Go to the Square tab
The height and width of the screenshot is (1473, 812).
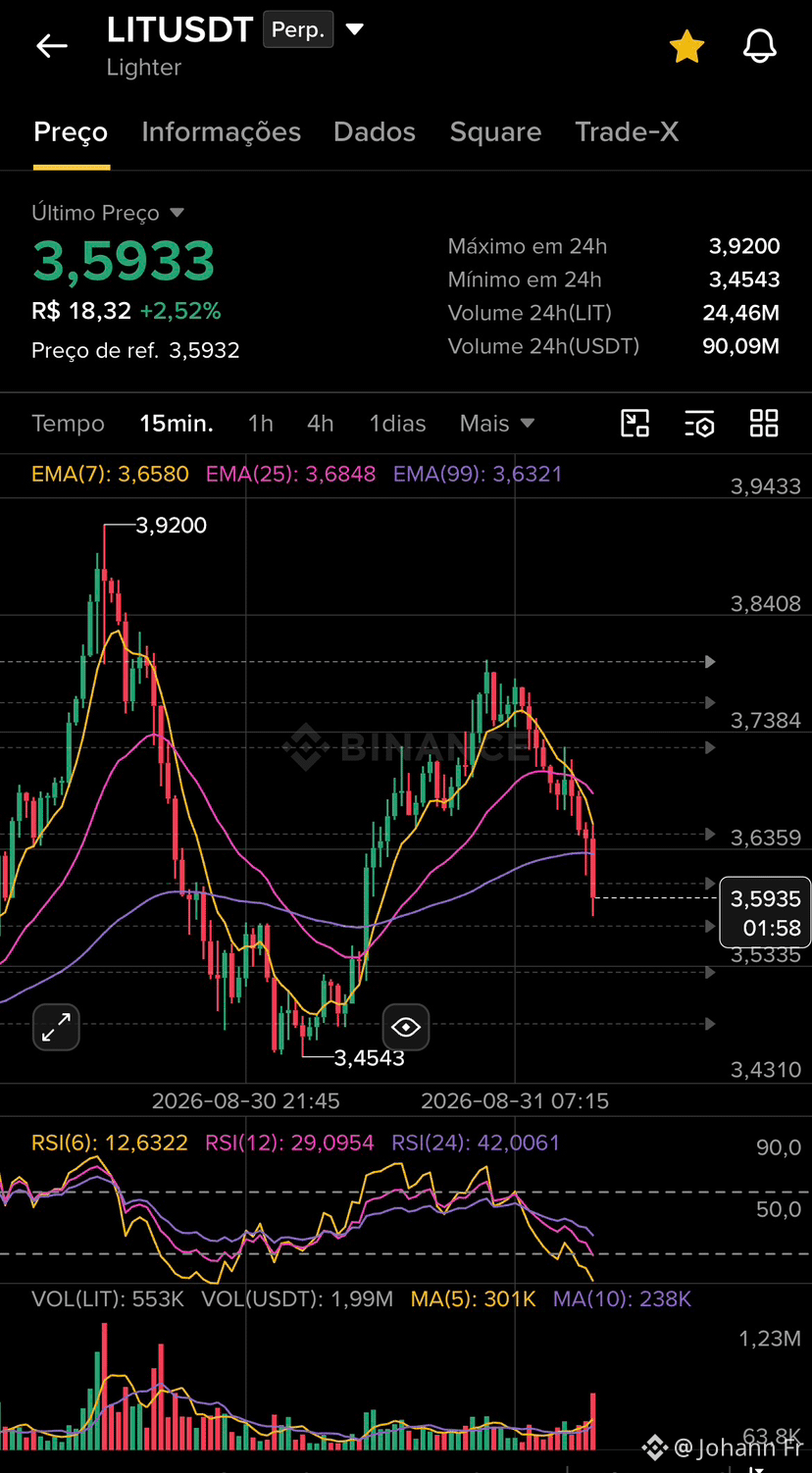(x=495, y=131)
